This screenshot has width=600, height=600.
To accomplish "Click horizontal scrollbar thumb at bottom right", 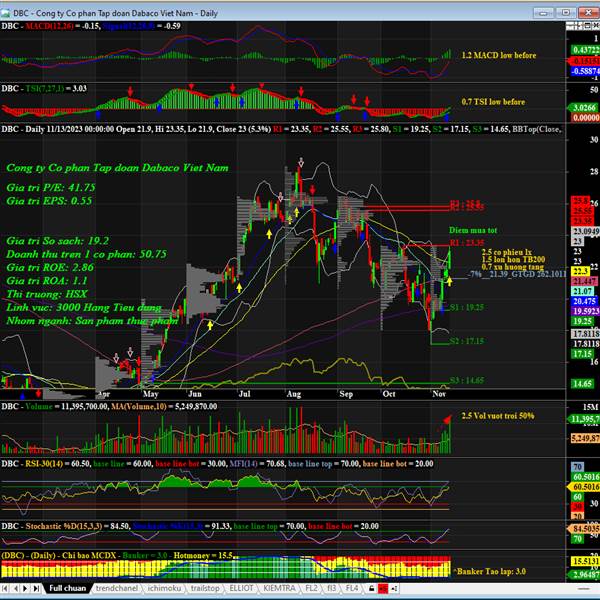I will click(x=583, y=589).
